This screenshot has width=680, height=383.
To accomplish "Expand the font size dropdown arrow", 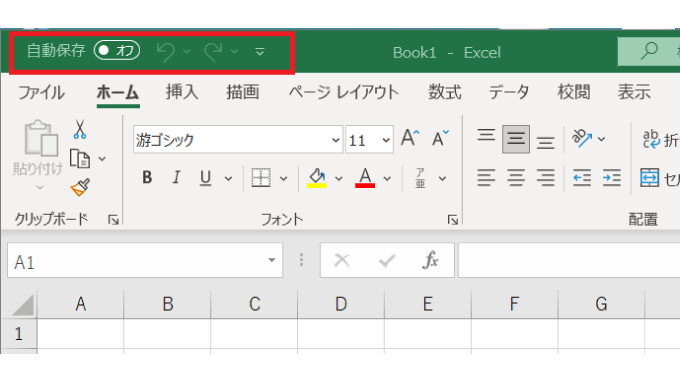I will pos(386,140).
